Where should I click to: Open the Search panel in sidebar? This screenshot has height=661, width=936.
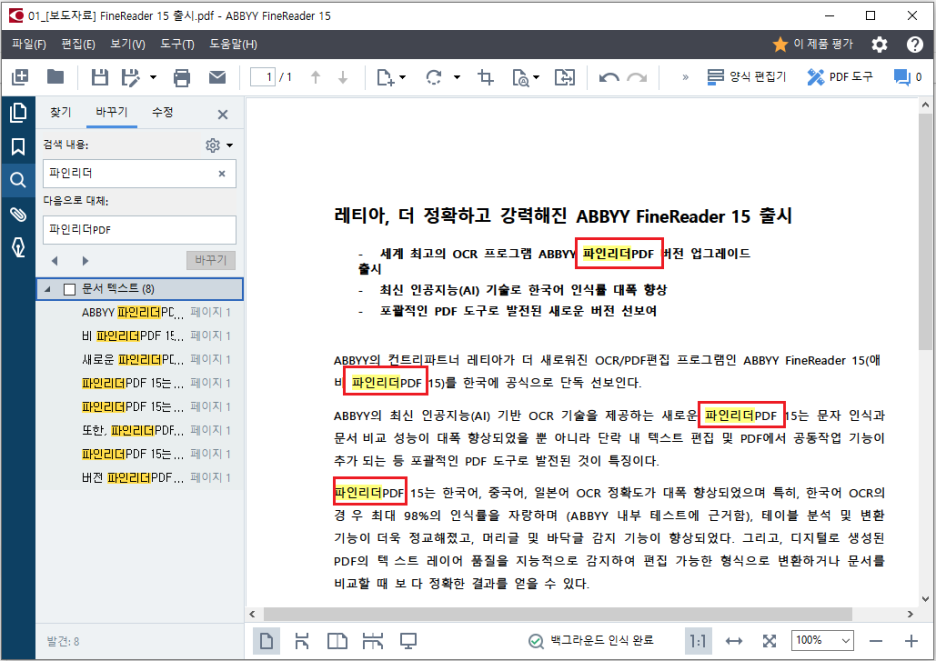click(18, 180)
